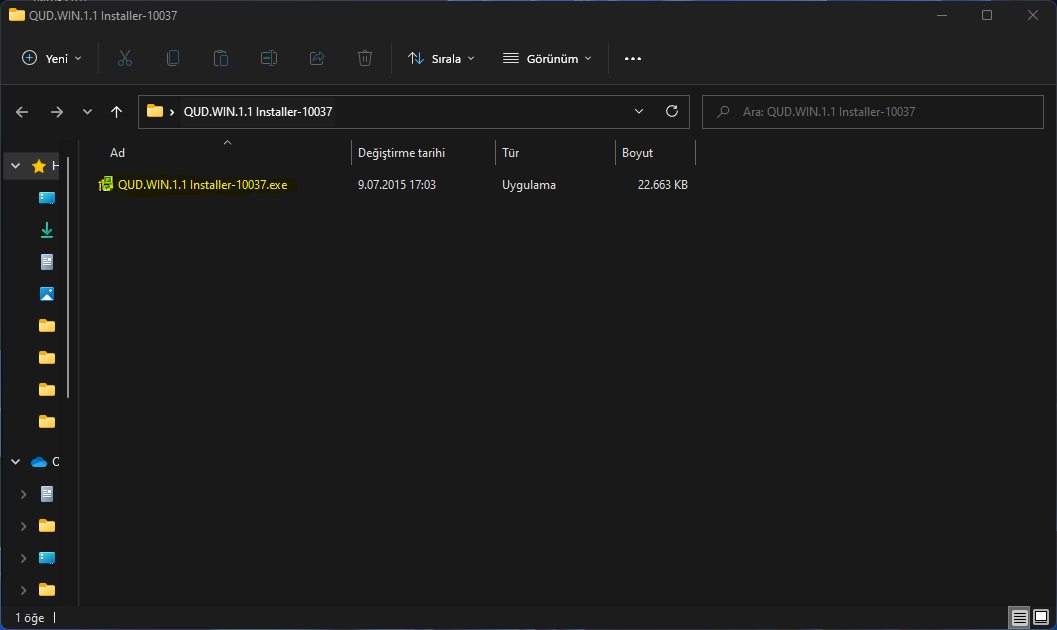Select QUD.WIN.1.1 Installer-10037.exe file

pyautogui.click(x=202, y=185)
